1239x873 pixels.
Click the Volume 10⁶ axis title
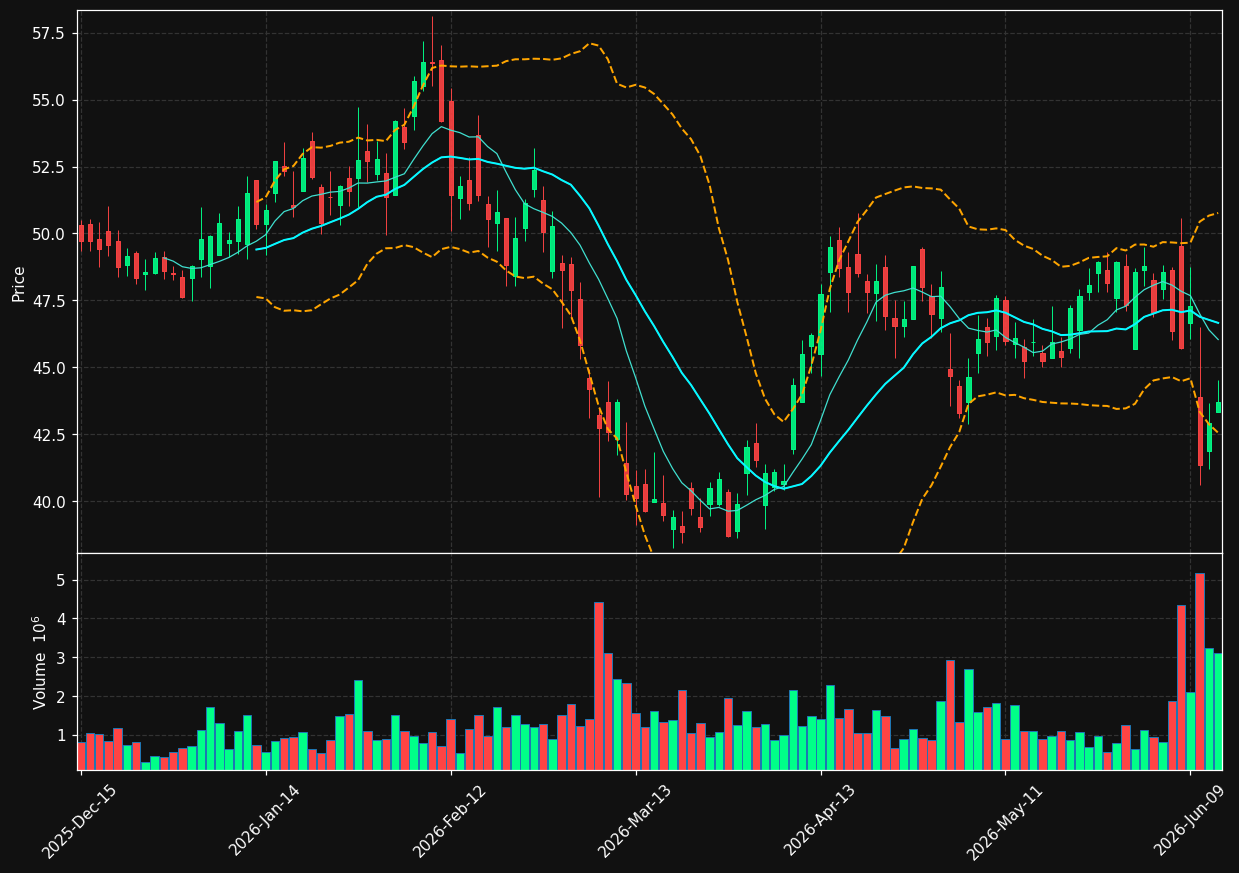(x=40, y=662)
